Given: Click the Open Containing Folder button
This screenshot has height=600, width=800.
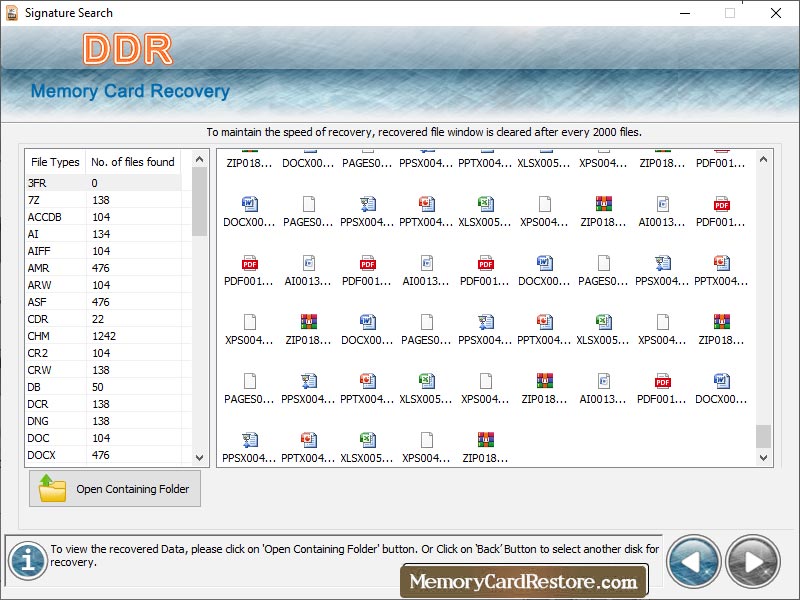Looking at the screenshot, I should (x=115, y=489).
